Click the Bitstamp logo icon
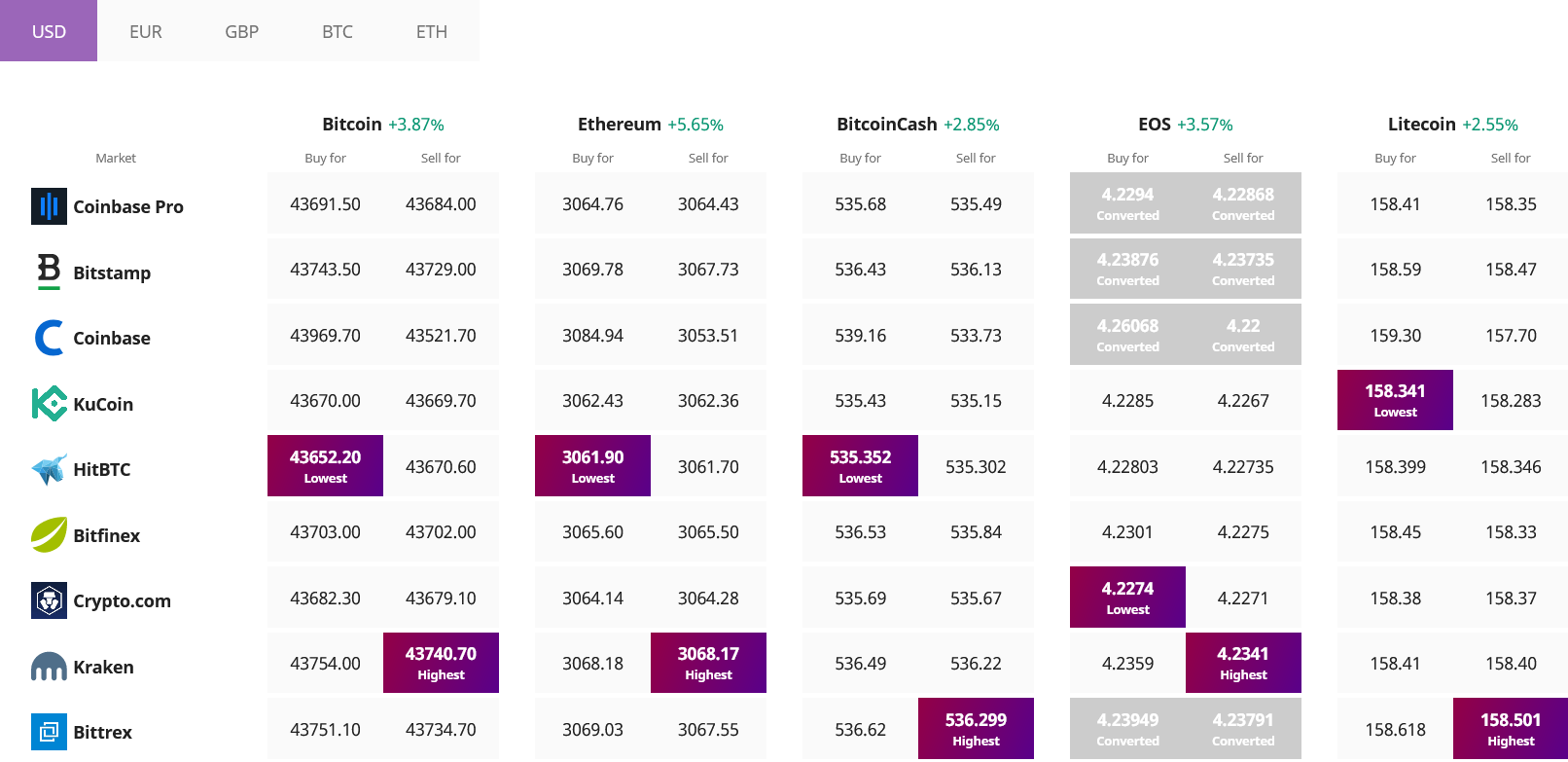This screenshot has height=762, width=1568. pyautogui.click(x=49, y=272)
